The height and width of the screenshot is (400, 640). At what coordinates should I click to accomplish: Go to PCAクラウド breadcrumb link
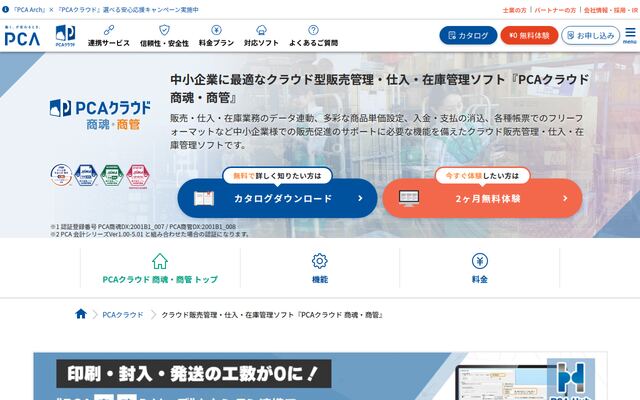point(123,315)
